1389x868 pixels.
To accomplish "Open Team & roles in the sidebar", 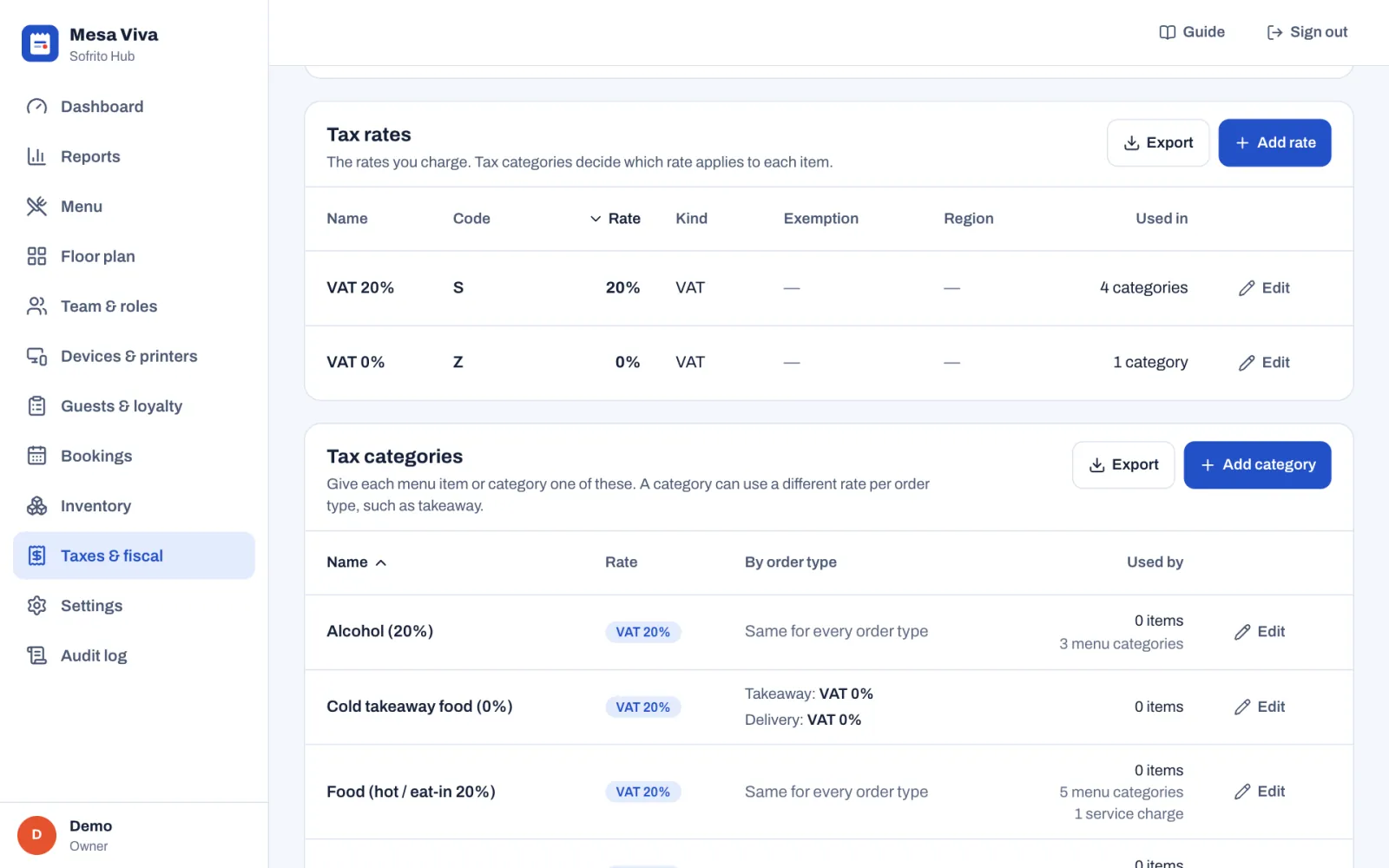I will click(x=134, y=306).
